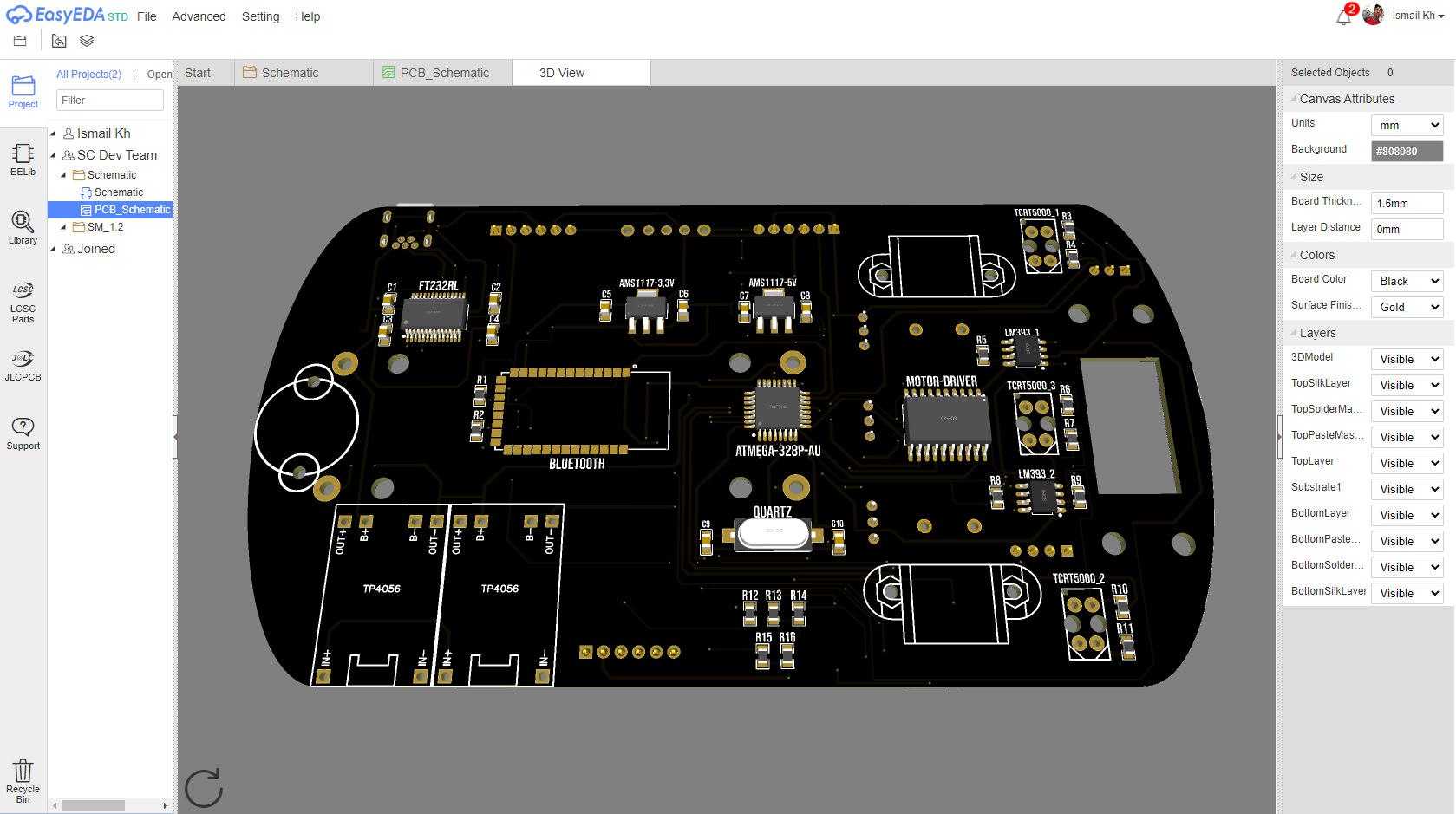Viewport: 1456px width, 814px height.
Task: Click the save icon below the menu bar
Action: [x=19, y=40]
